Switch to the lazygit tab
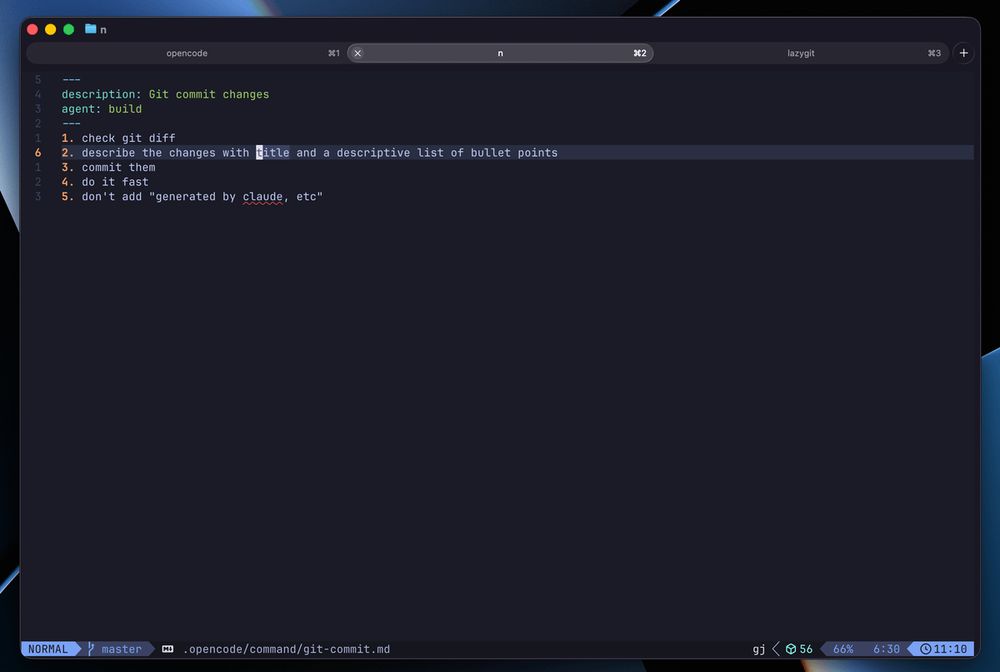This screenshot has width=1000, height=672. coord(800,53)
